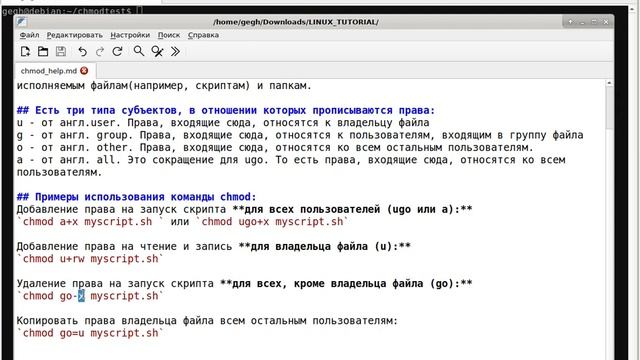
Task: Open the Настройки menu
Action: (x=130, y=35)
